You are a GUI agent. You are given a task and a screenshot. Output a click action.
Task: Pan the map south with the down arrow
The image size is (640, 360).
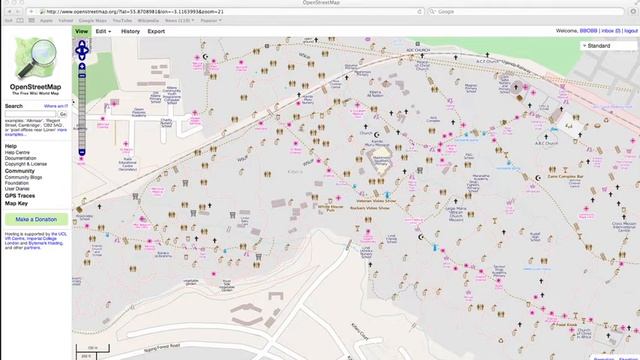click(x=82, y=57)
